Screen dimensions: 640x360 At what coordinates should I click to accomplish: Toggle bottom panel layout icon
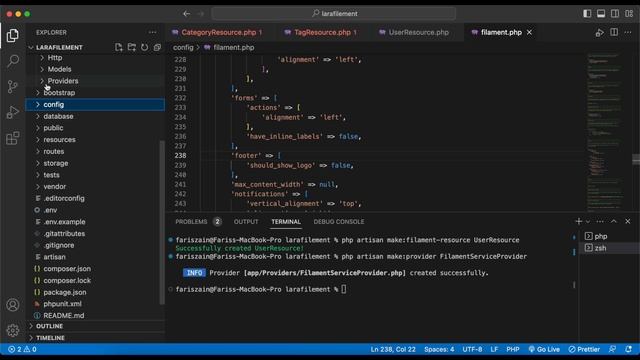coord(601,13)
